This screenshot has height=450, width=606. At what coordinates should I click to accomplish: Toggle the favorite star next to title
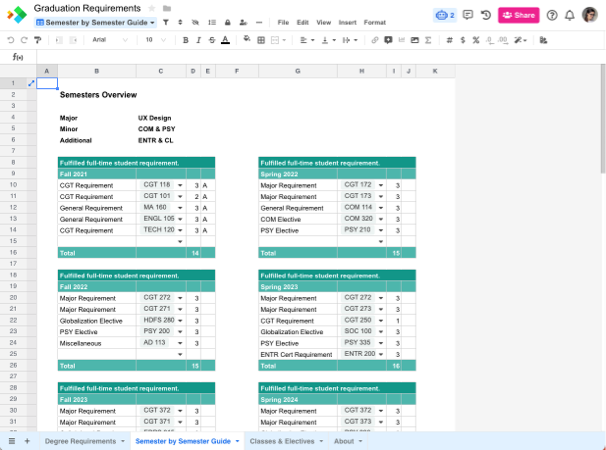click(152, 8)
